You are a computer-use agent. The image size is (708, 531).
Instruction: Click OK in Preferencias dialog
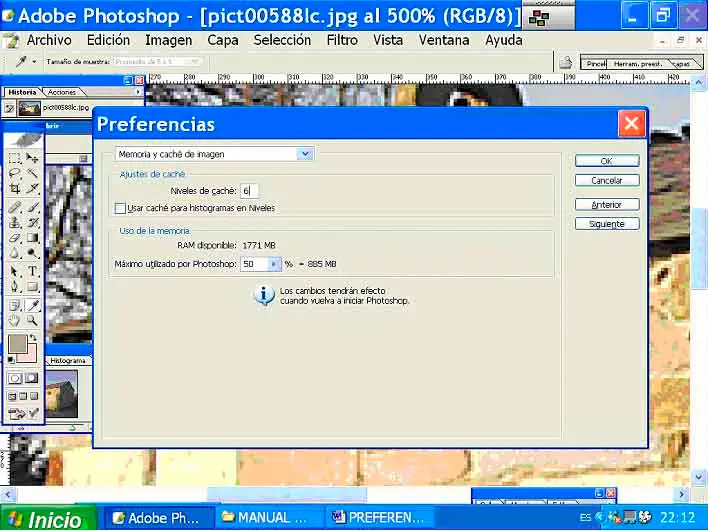607,161
